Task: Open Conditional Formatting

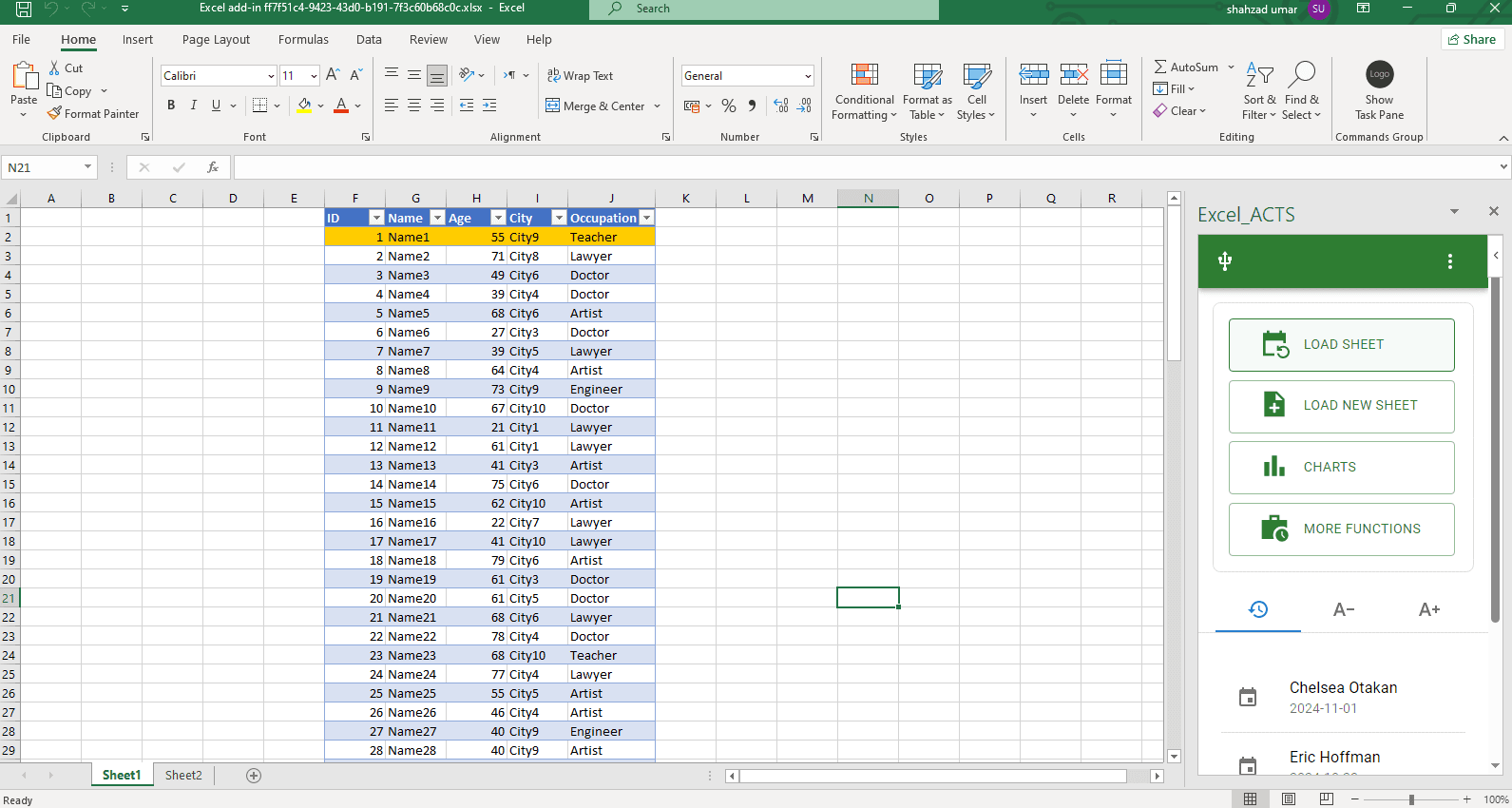Action: click(x=864, y=92)
